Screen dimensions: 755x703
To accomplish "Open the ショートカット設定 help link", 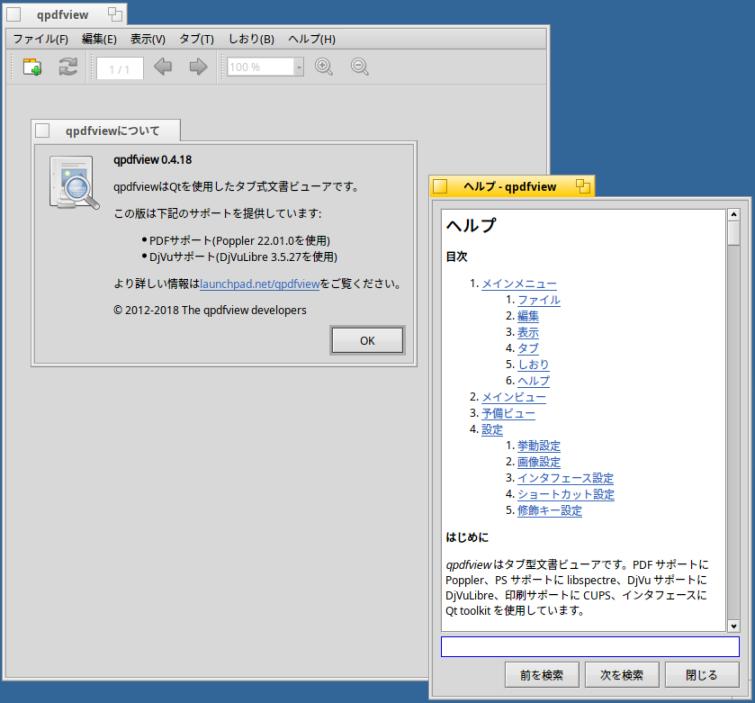I will pos(566,495).
